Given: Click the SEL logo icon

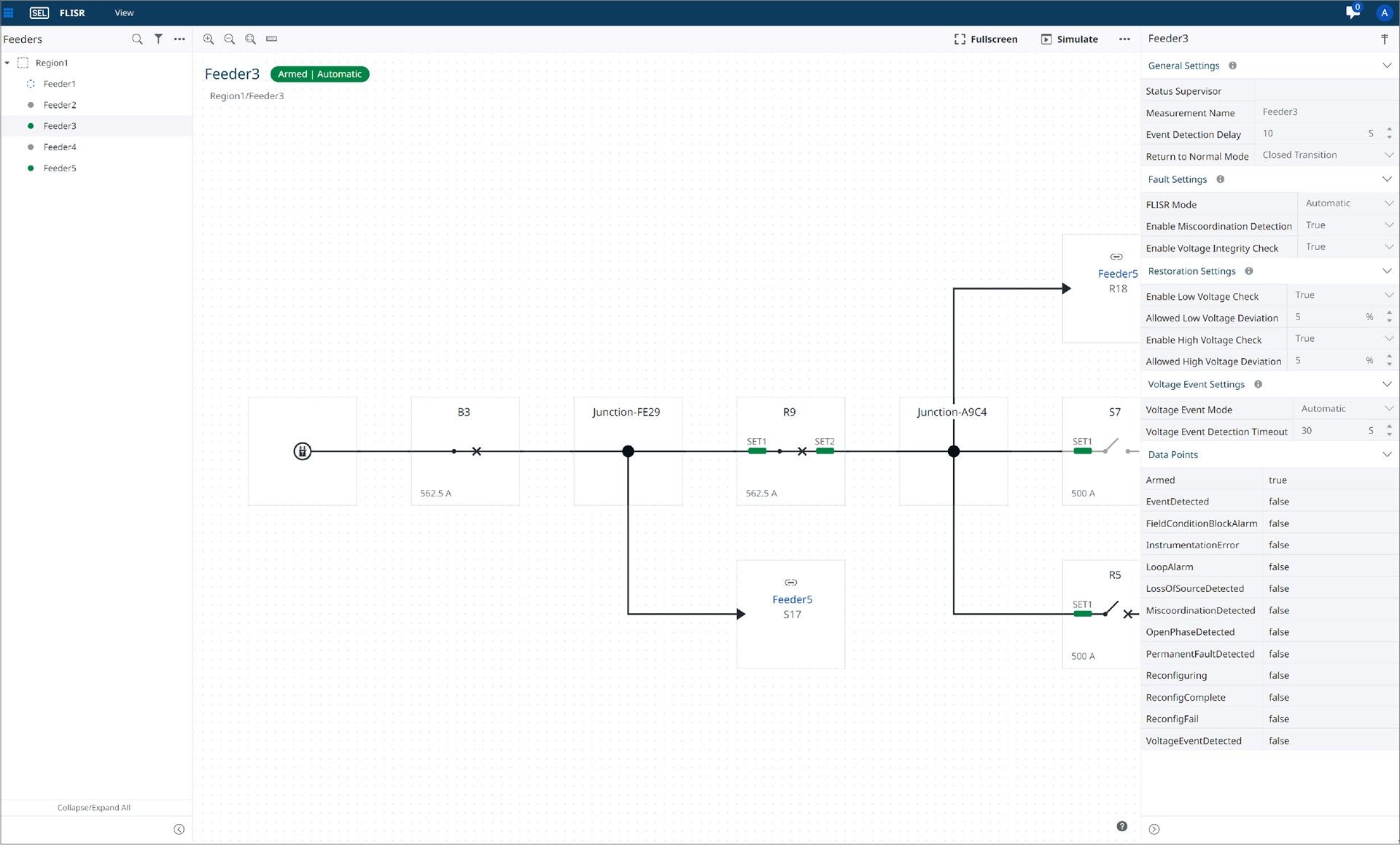Looking at the screenshot, I should tap(39, 12).
